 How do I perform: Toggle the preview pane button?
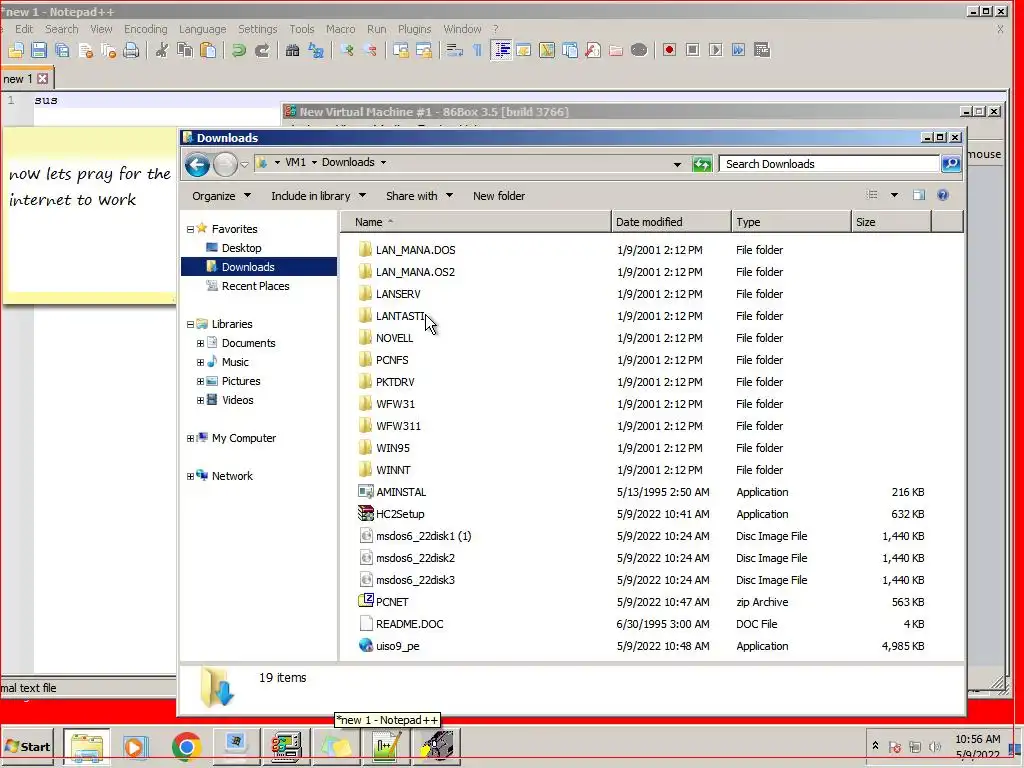point(919,195)
